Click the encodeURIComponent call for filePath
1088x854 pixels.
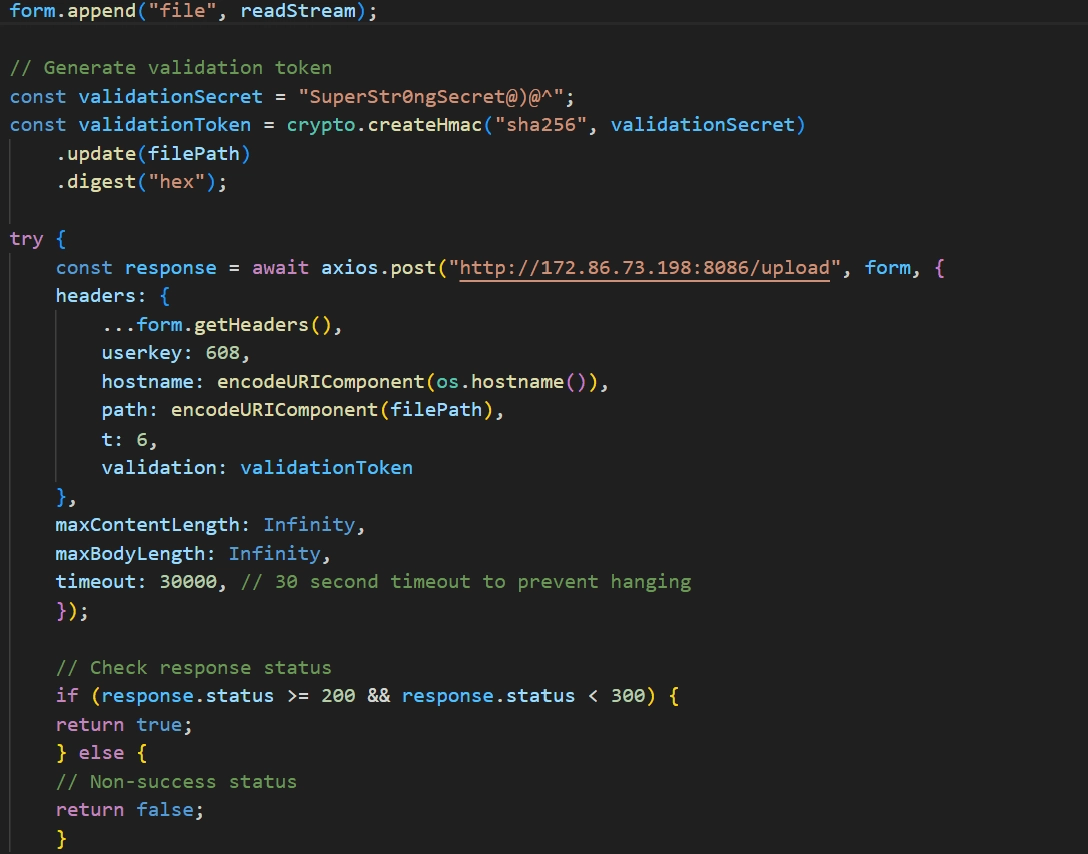(330, 409)
